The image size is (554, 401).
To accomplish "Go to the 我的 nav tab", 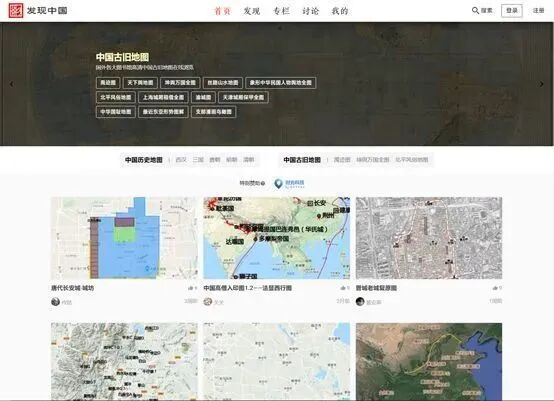I will tap(340, 11).
